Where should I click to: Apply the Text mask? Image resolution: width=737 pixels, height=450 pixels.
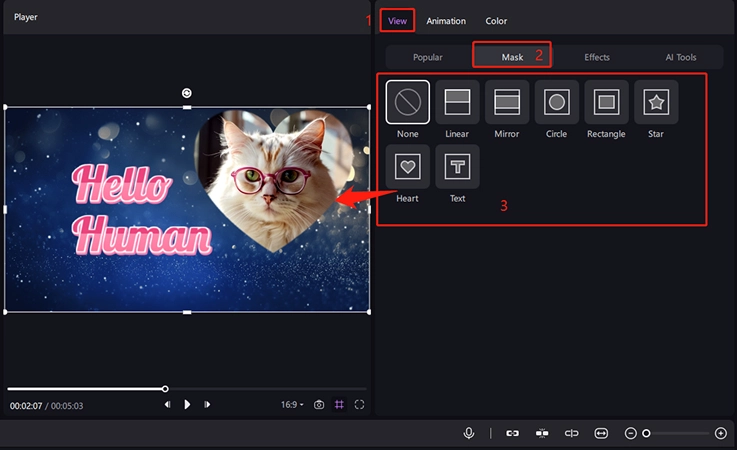(457, 166)
